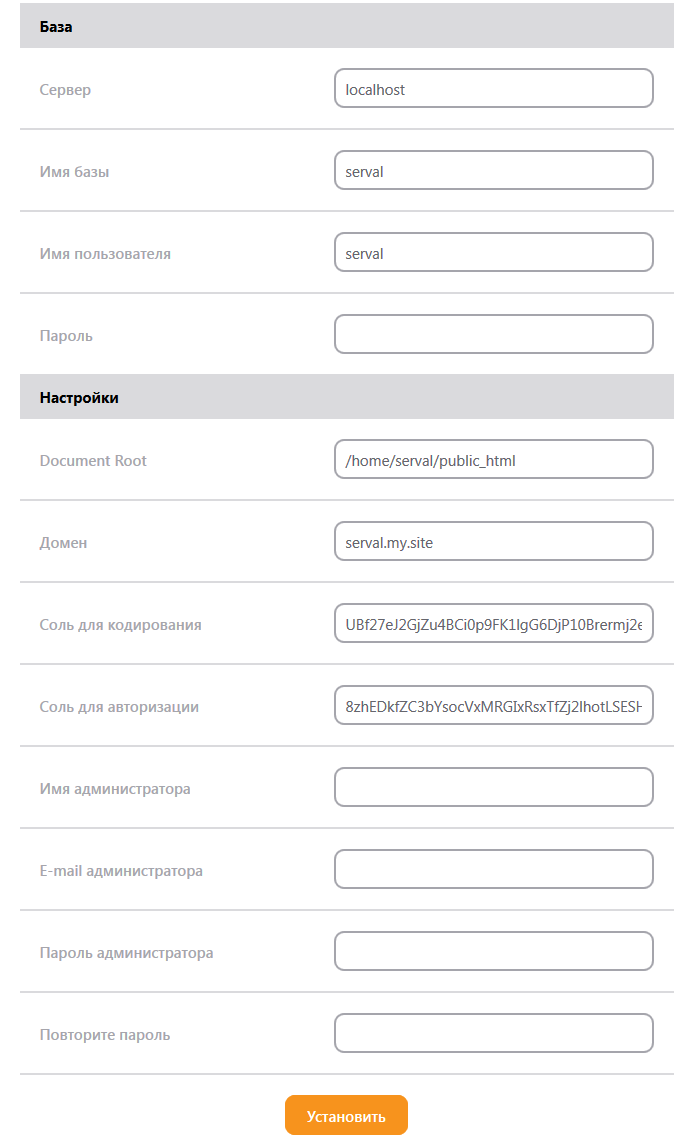This screenshot has height=1141, width=691.
Task: Click the Повторите пароль label
Action: pyautogui.click(x=105, y=1035)
